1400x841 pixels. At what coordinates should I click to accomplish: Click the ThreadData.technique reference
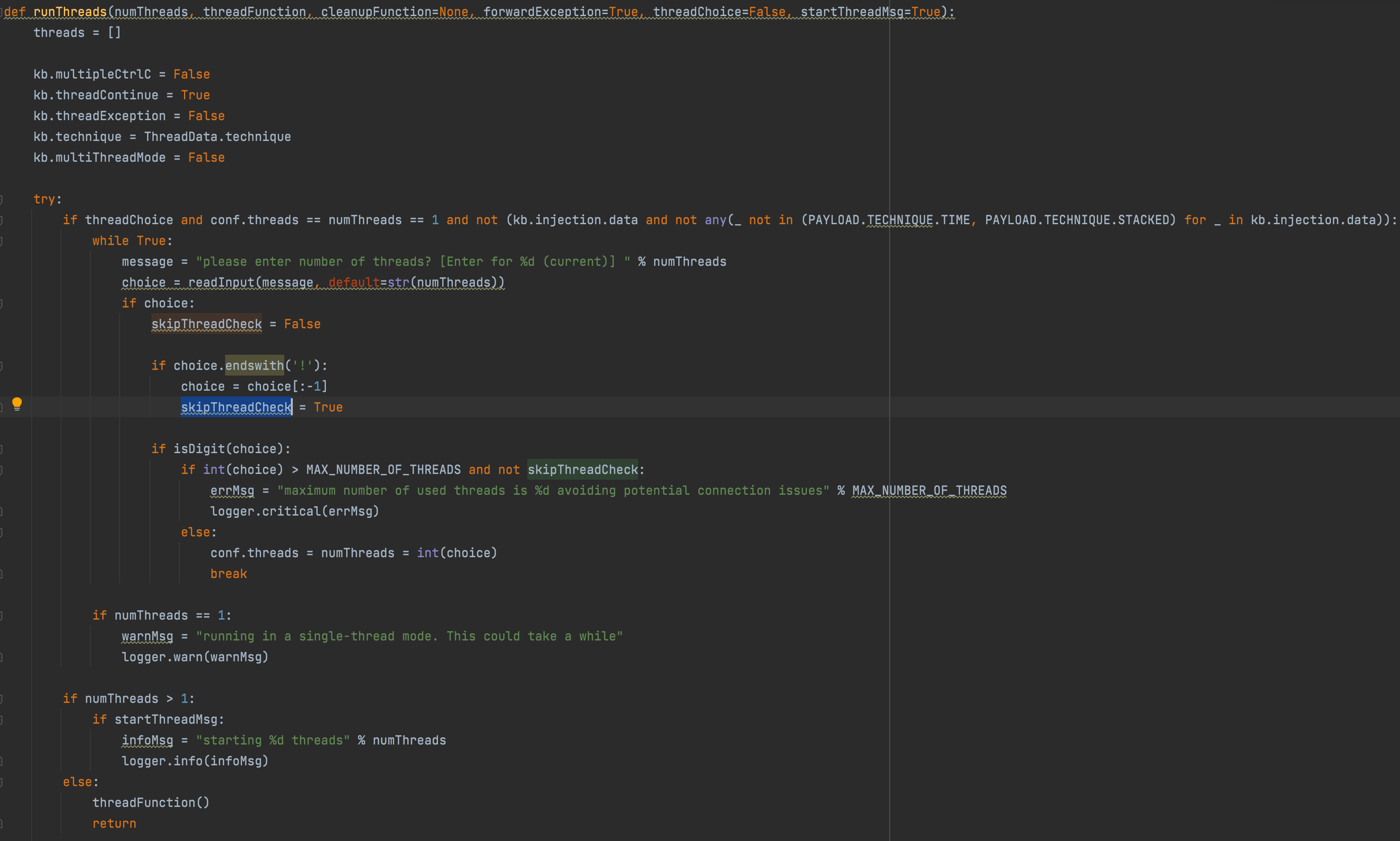(x=217, y=137)
